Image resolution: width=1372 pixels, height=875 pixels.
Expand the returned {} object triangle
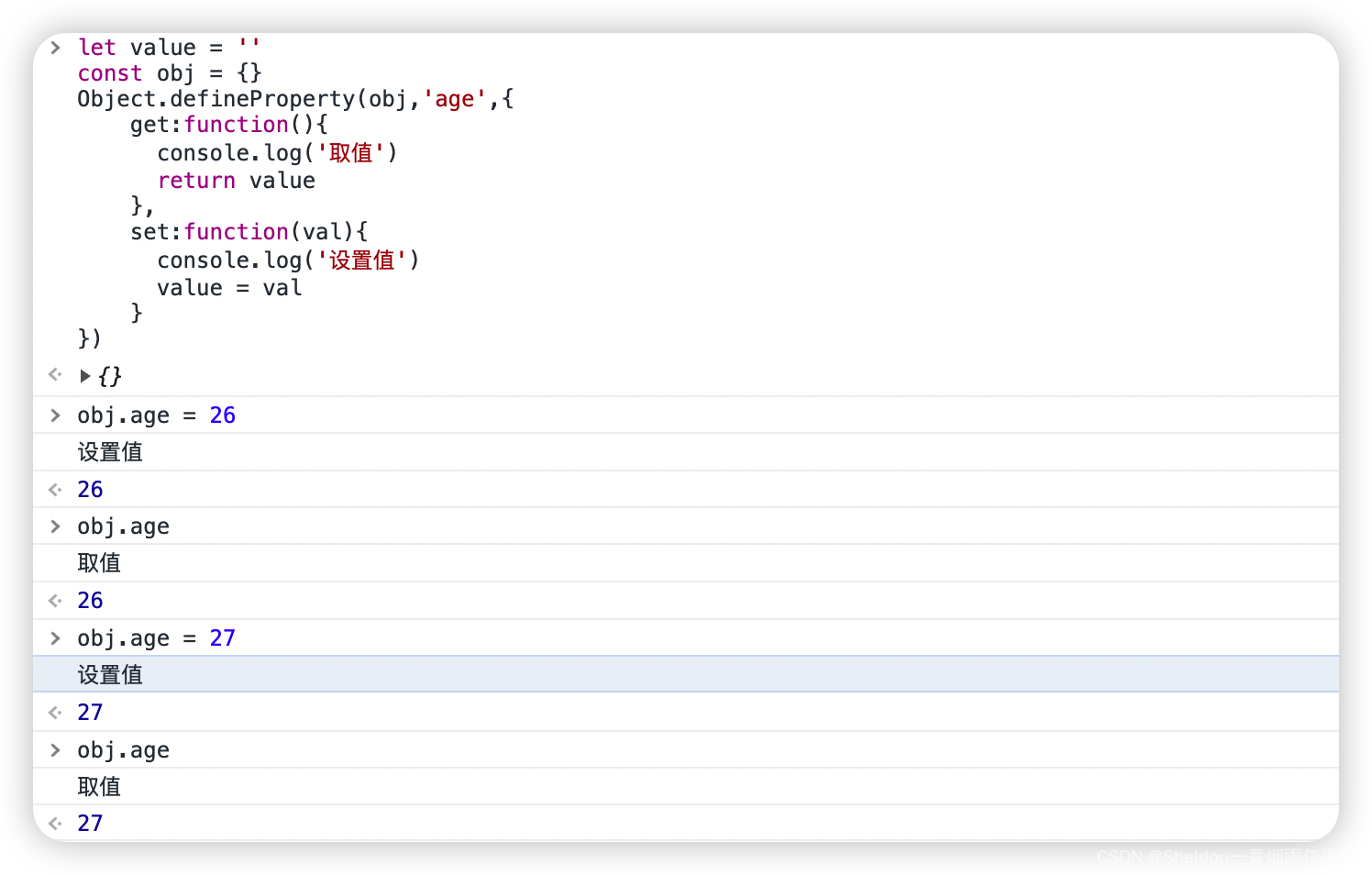(x=85, y=376)
